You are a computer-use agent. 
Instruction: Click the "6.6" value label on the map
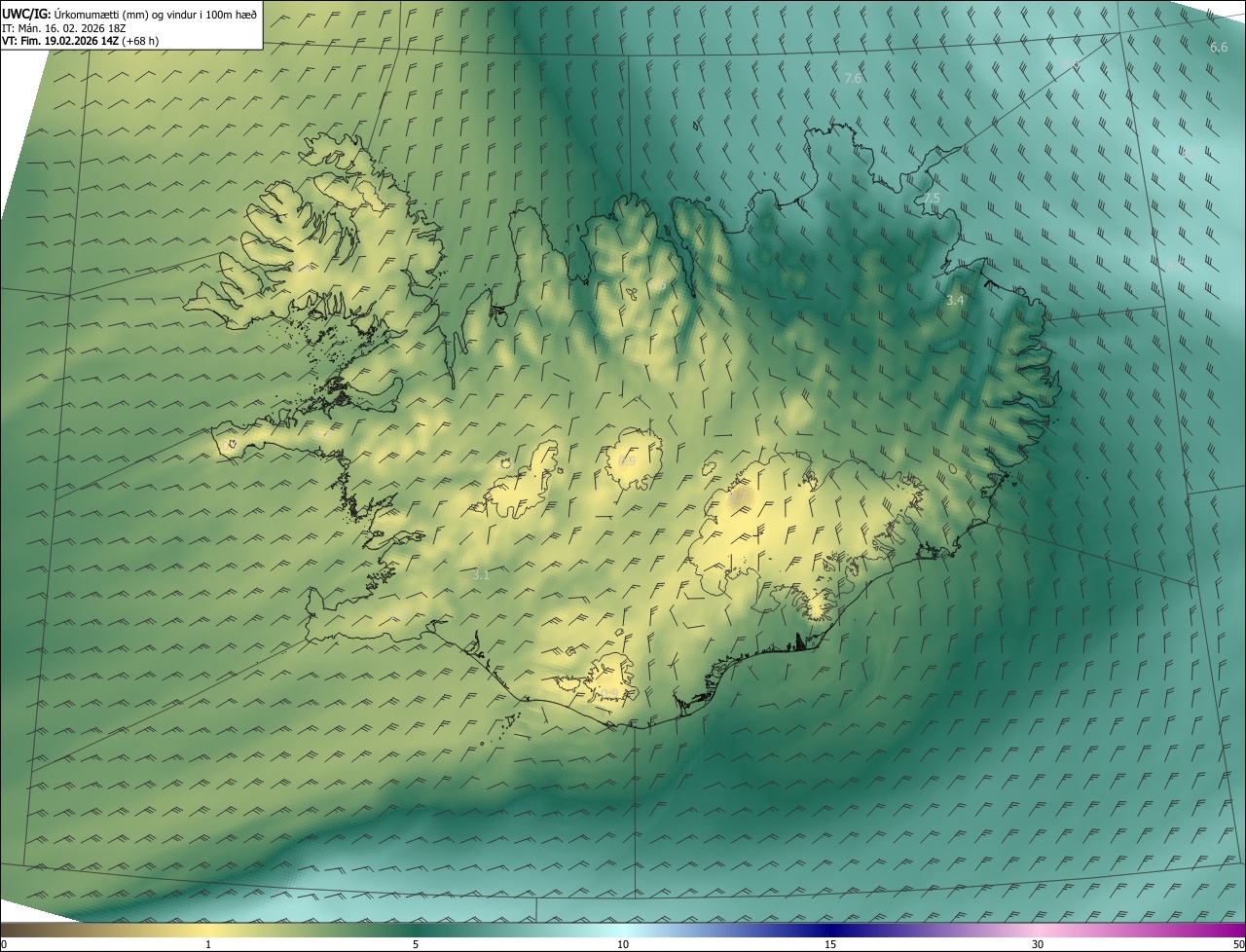pos(1218,48)
